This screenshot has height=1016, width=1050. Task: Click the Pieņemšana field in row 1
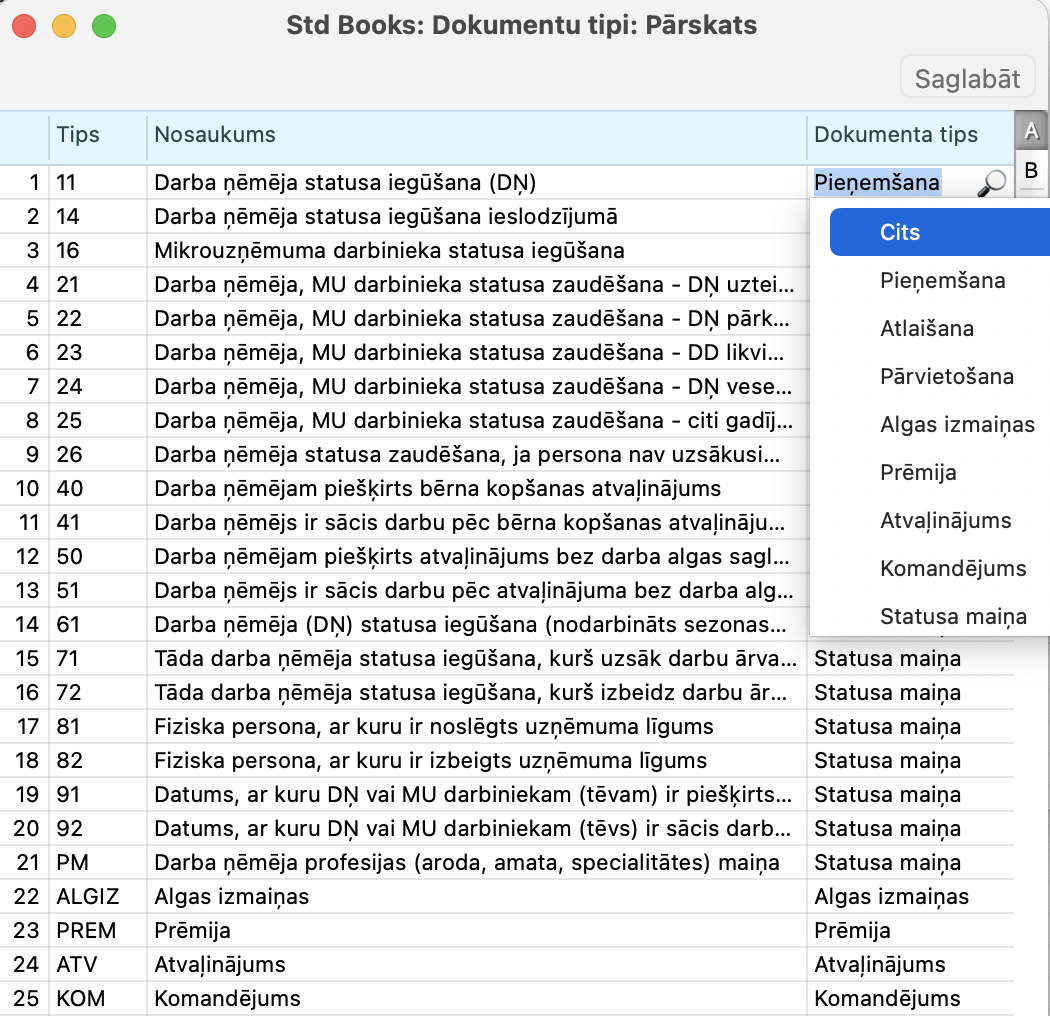coord(877,183)
